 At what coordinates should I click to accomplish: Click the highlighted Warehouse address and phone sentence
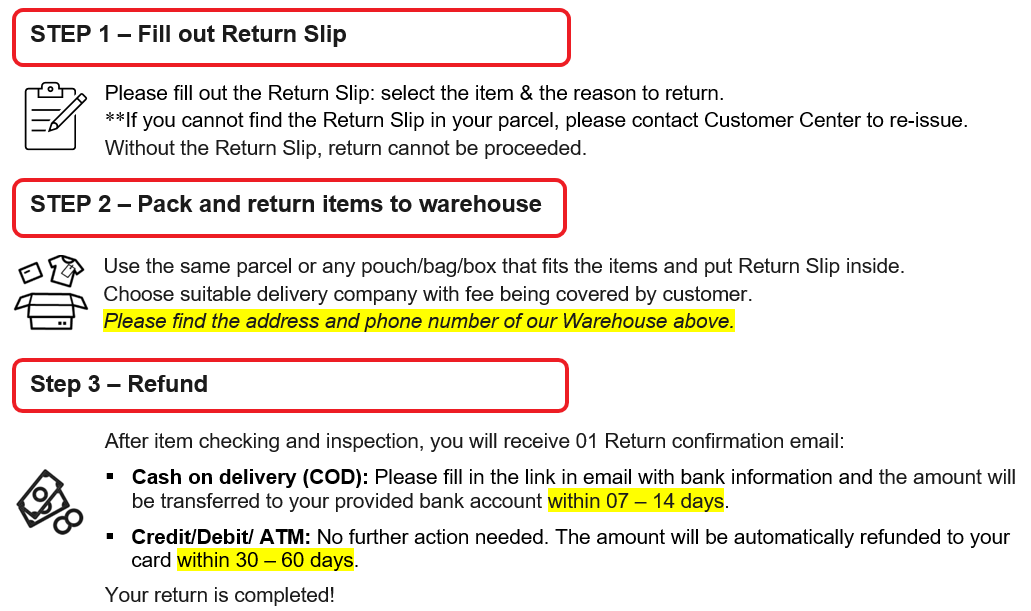pos(419,321)
